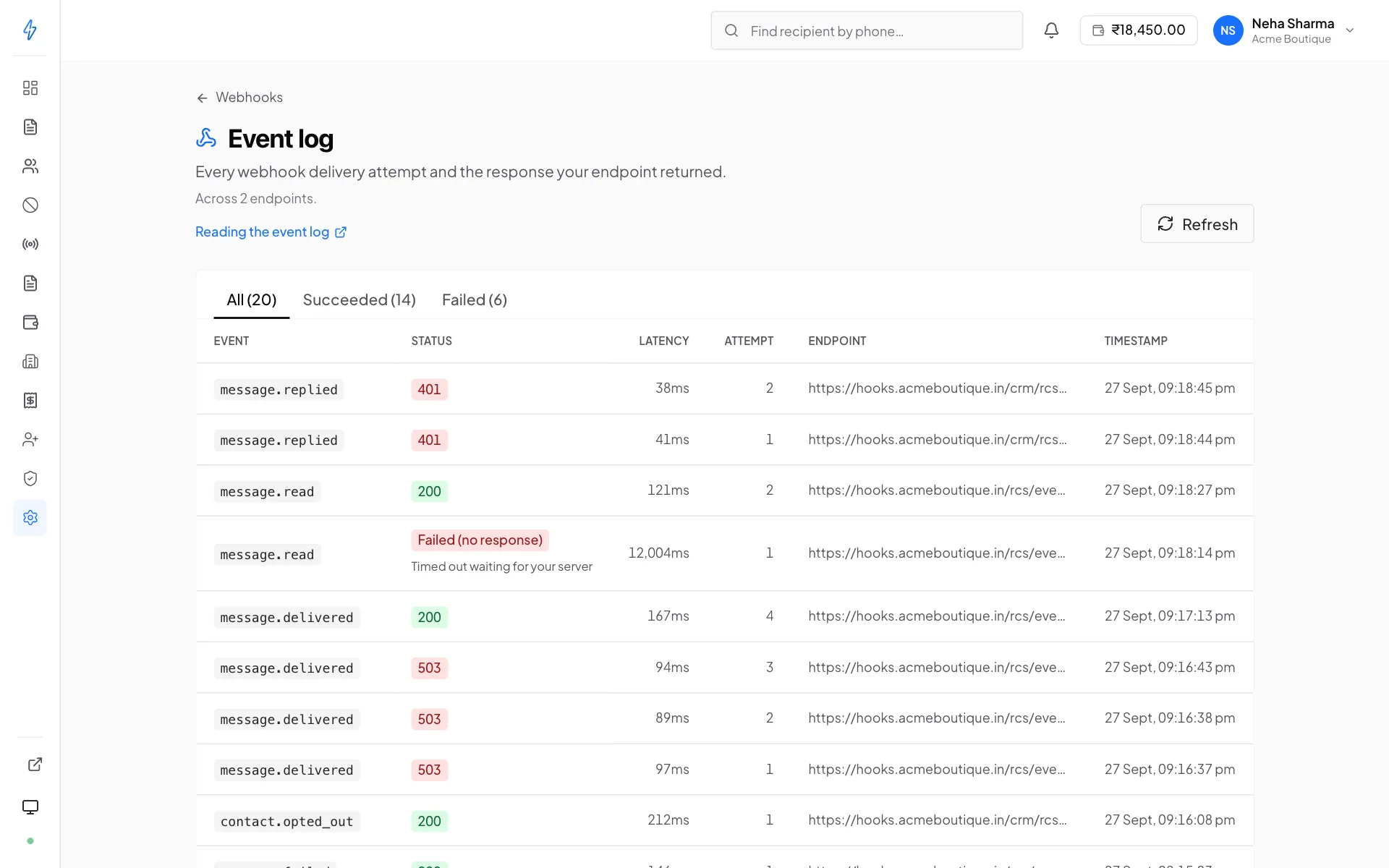
Task: Click the monitor icon at sidebar bottom
Action: coord(30,807)
